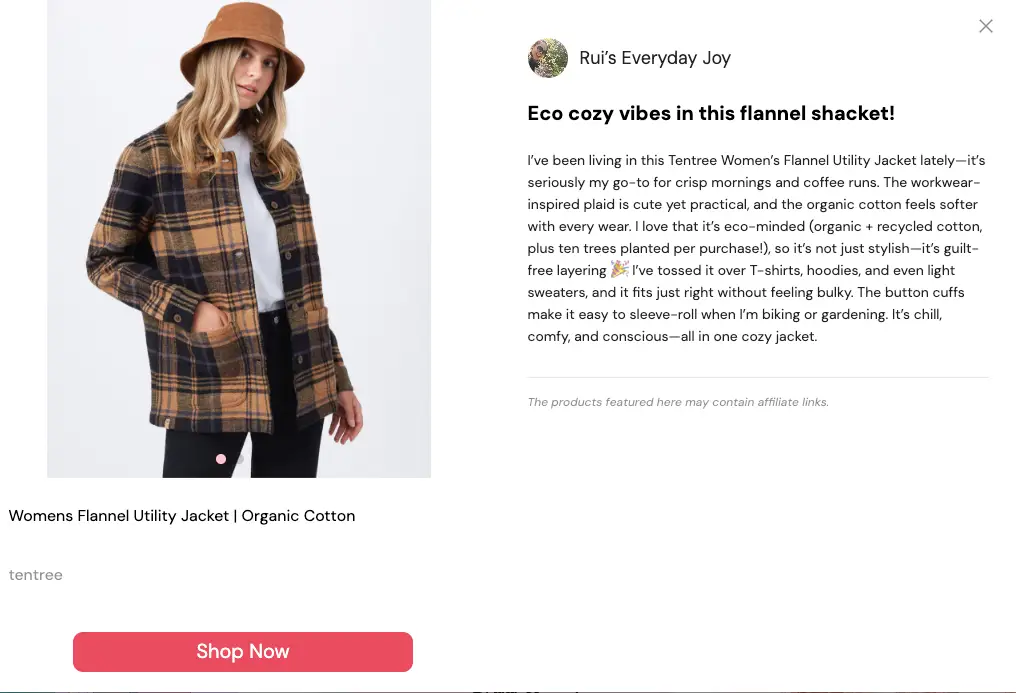Close the product review popup
1016x693 pixels.
coord(985,26)
